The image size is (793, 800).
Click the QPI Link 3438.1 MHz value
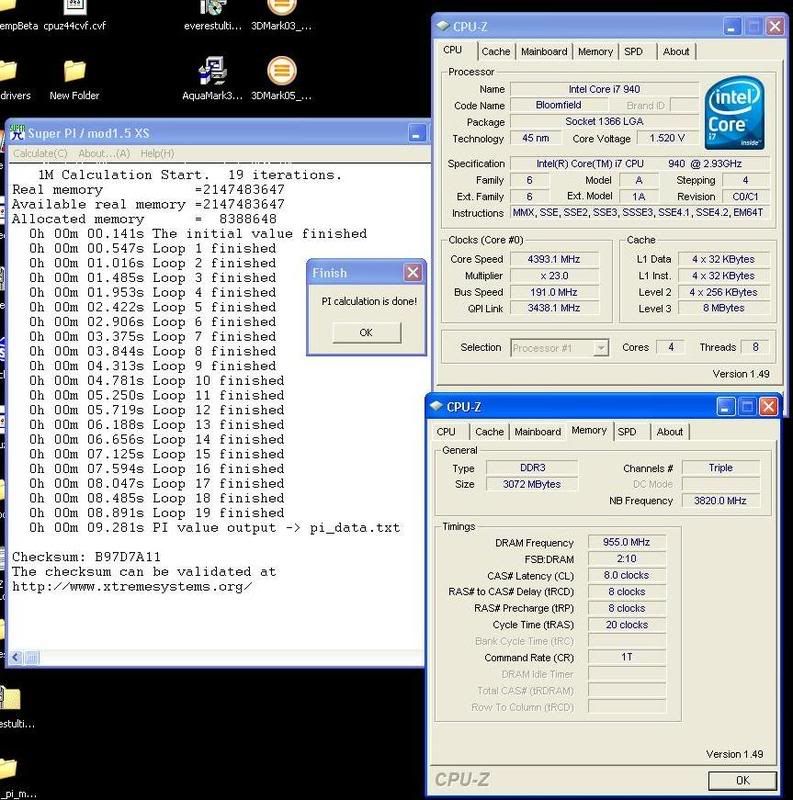point(554,308)
